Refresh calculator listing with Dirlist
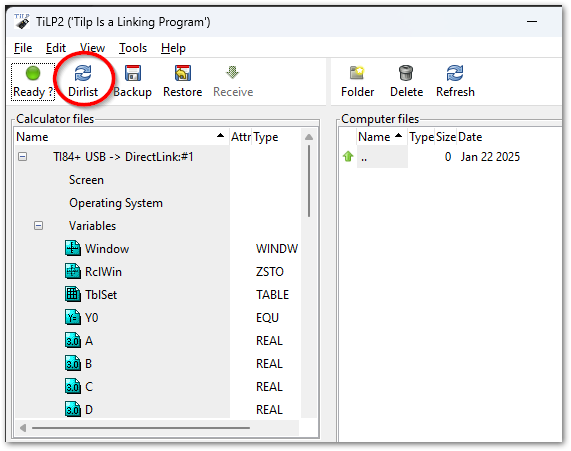This screenshot has width=571, height=451. [83, 82]
